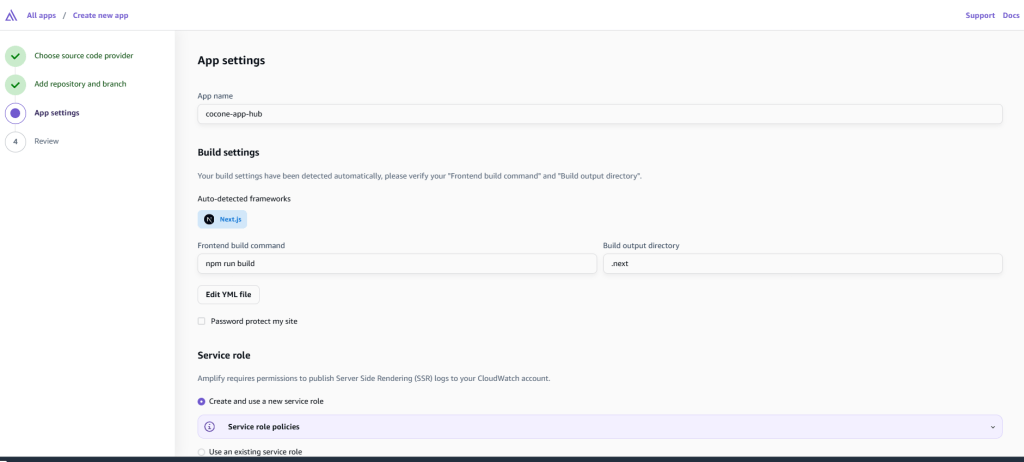Click the step 4 Review number icon
Viewport: 1024px width, 462px height.
[15, 141]
